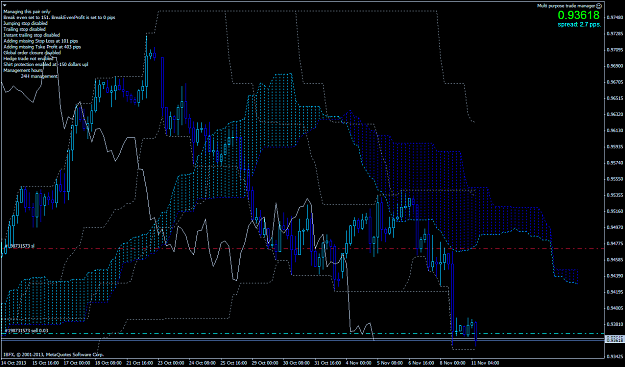The image size is (625, 367).
Task: Click the MetaQuotes Software Corp. copyright text
Action: (x=53, y=354)
